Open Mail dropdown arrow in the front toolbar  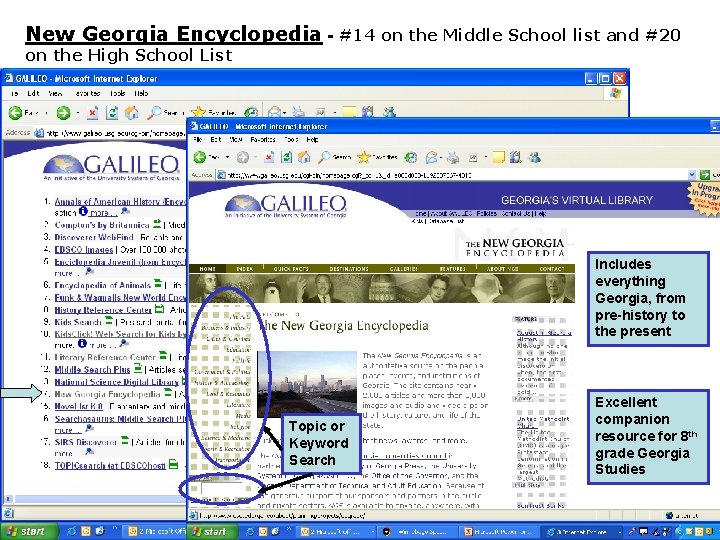(440, 158)
